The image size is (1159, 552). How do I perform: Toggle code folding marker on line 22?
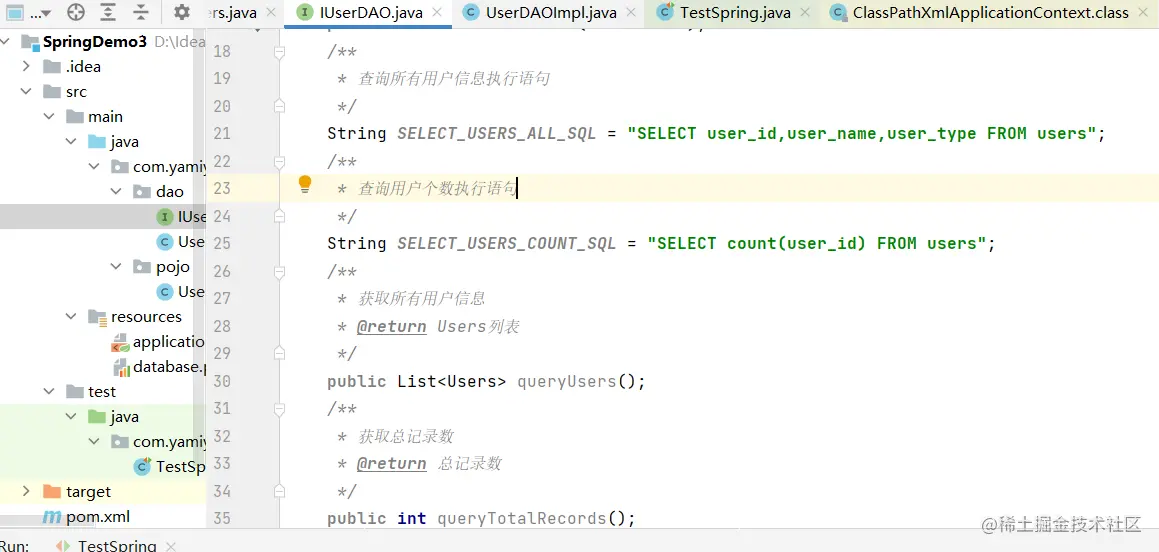(279, 161)
